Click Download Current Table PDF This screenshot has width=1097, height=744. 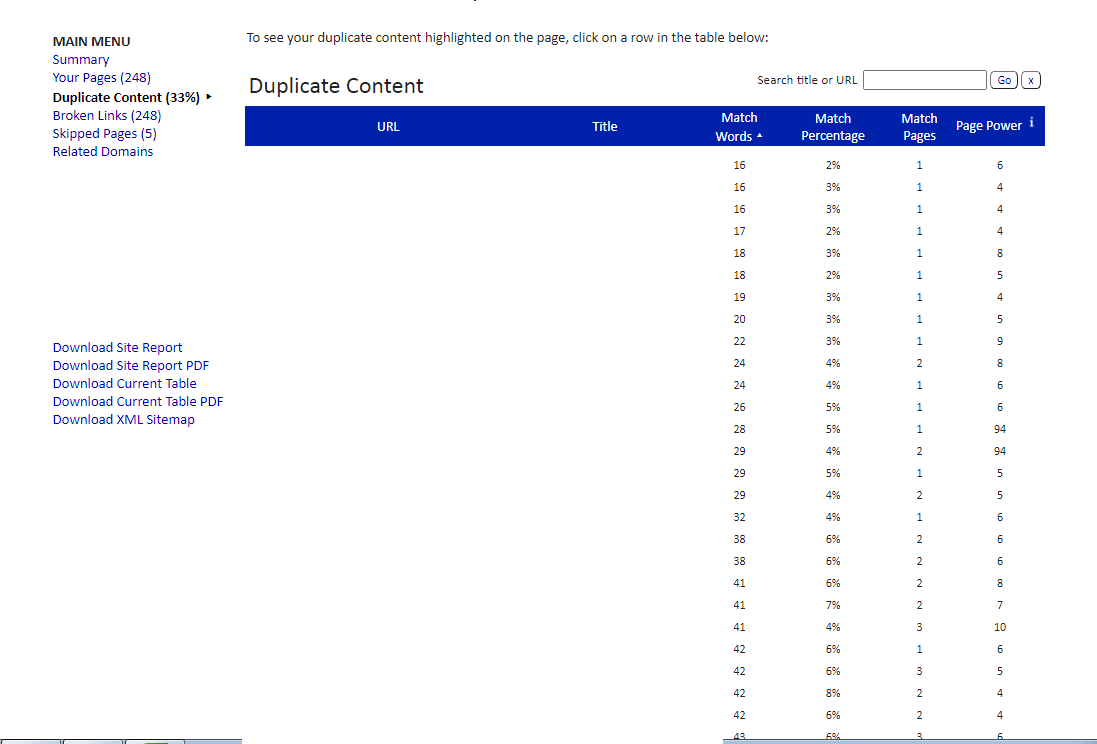pyautogui.click(x=138, y=402)
